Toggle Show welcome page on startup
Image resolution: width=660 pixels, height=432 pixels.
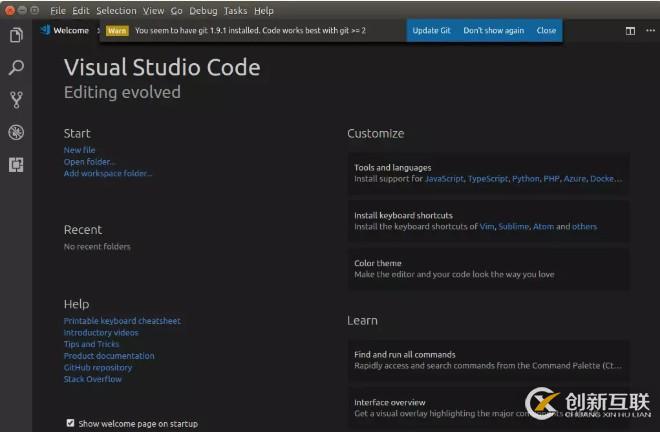70,423
